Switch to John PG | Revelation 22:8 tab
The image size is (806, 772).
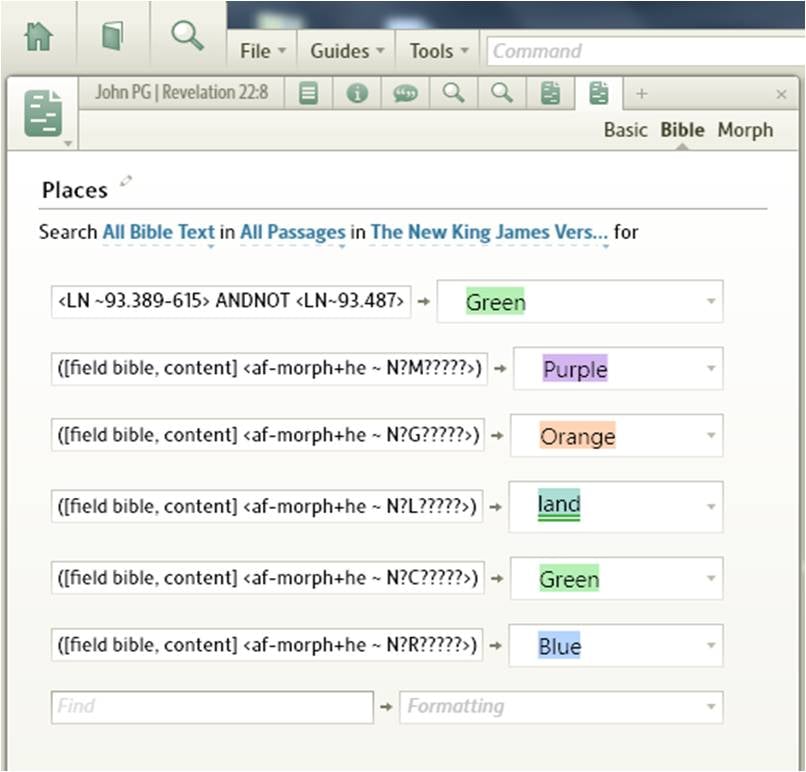181,93
